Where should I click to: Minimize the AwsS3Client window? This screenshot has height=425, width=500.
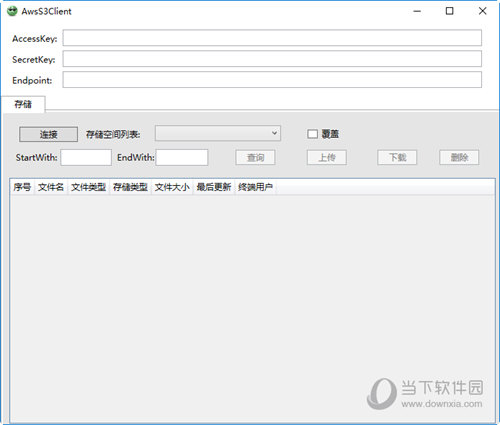click(x=417, y=11)
